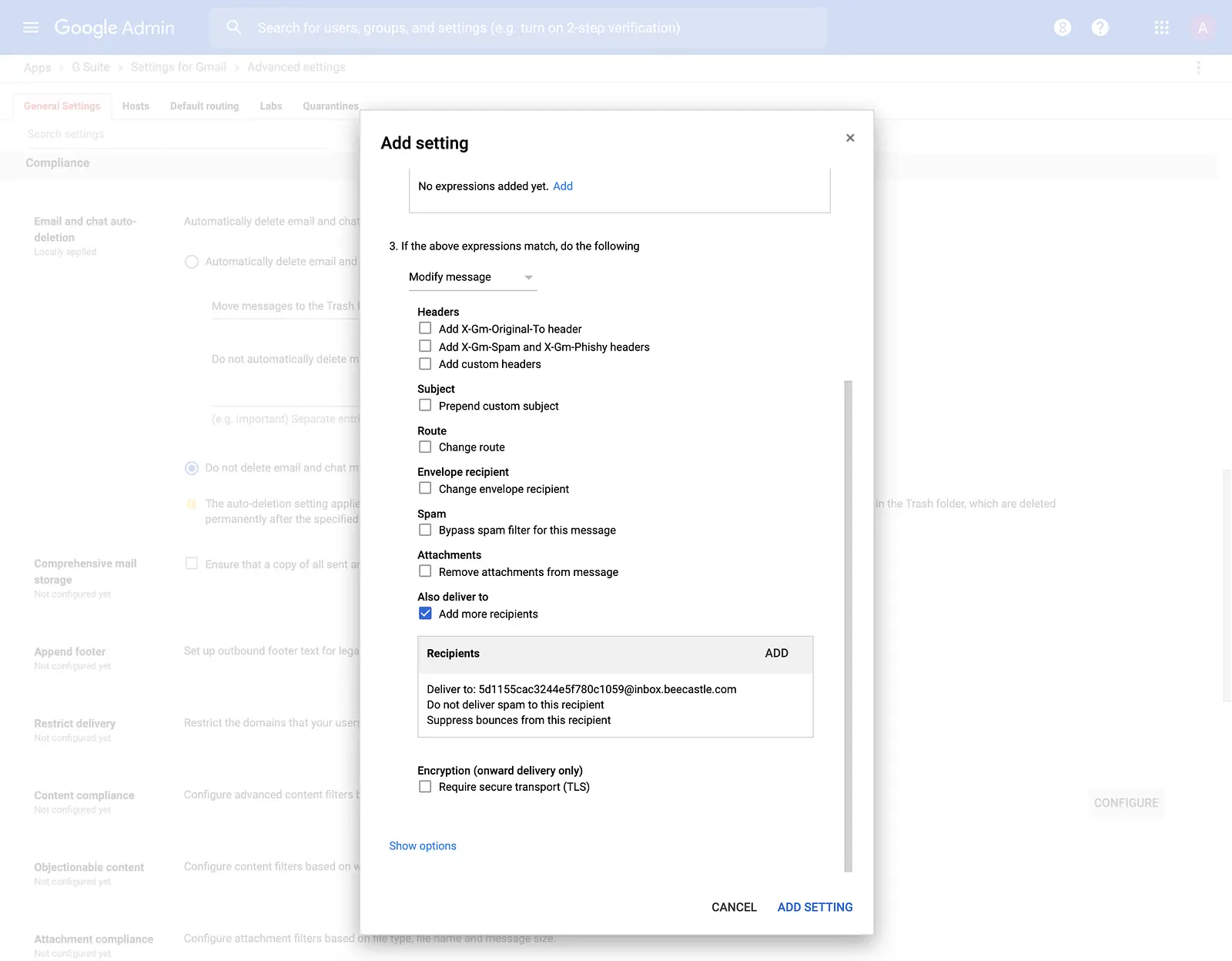Open the help question mark icon
Viewport: 1232px width, 961px height.
[1100, 28]
